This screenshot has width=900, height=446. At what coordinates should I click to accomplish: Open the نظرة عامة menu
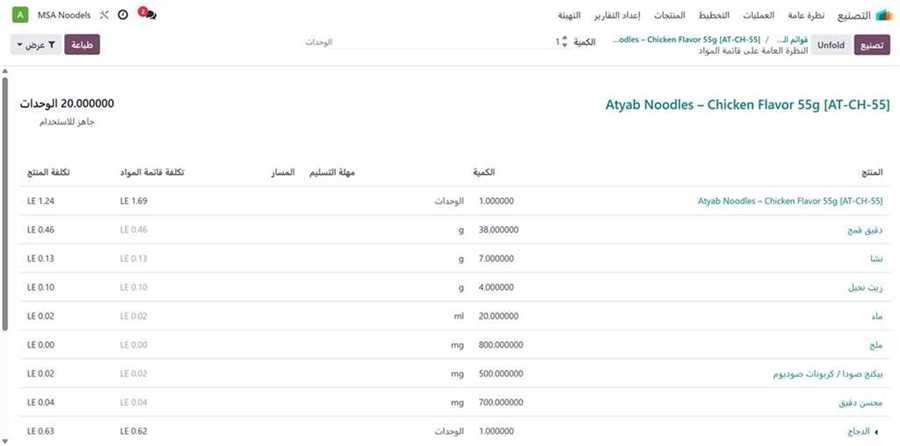(806, 15)
